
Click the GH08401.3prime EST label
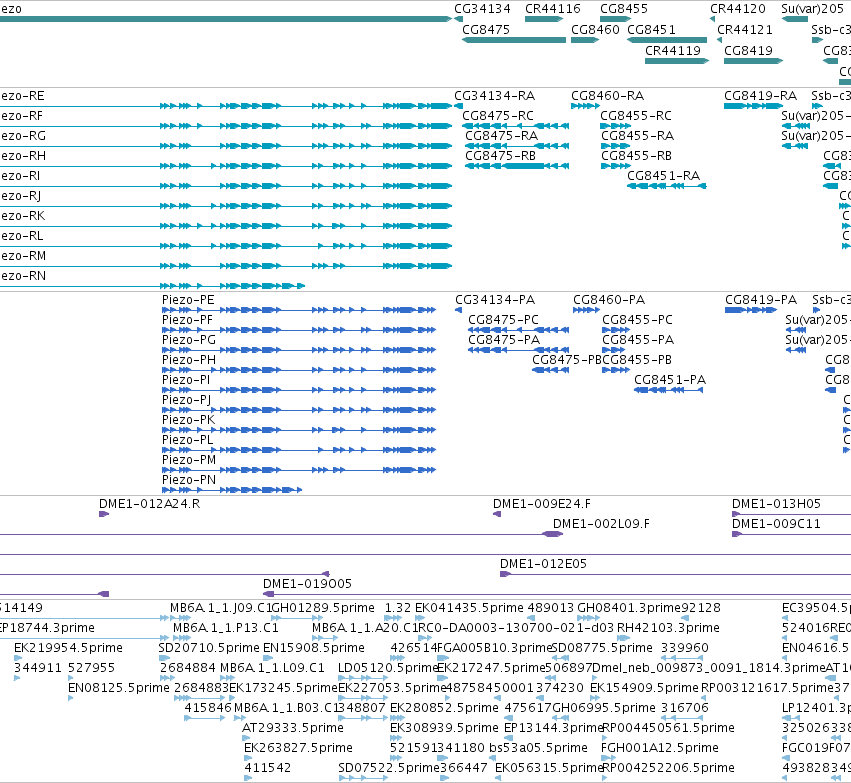(629, 608)
